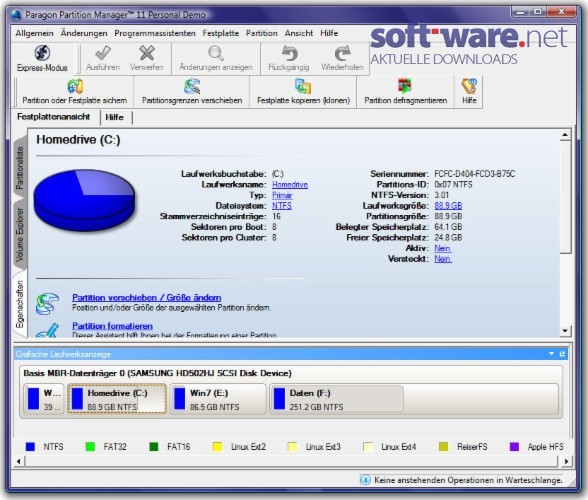Screen dimensions: 588x500
Task: Open the Hilfe menu in menu bar
Action: 329,33
